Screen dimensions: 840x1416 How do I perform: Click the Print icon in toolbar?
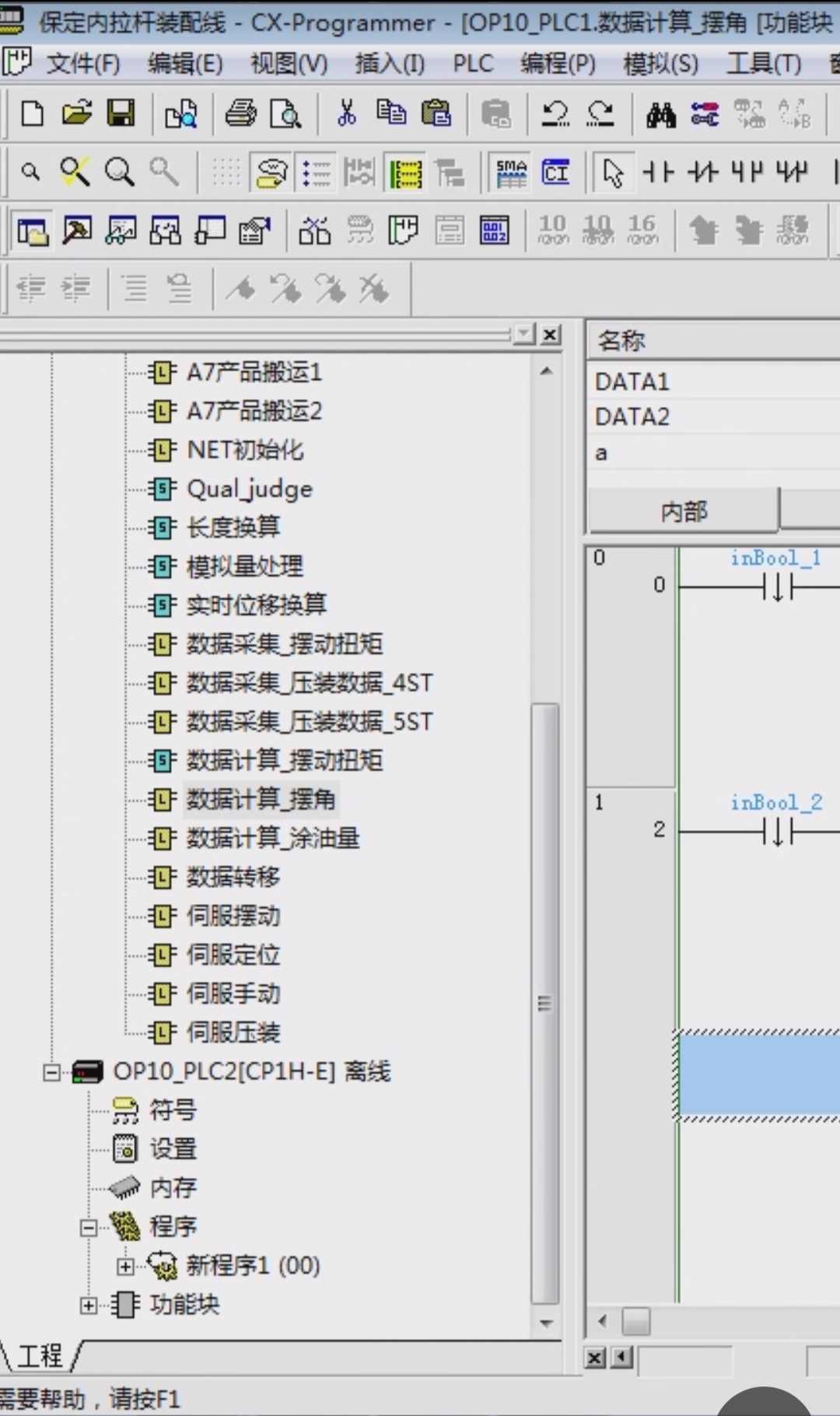[x=240, y=114]
